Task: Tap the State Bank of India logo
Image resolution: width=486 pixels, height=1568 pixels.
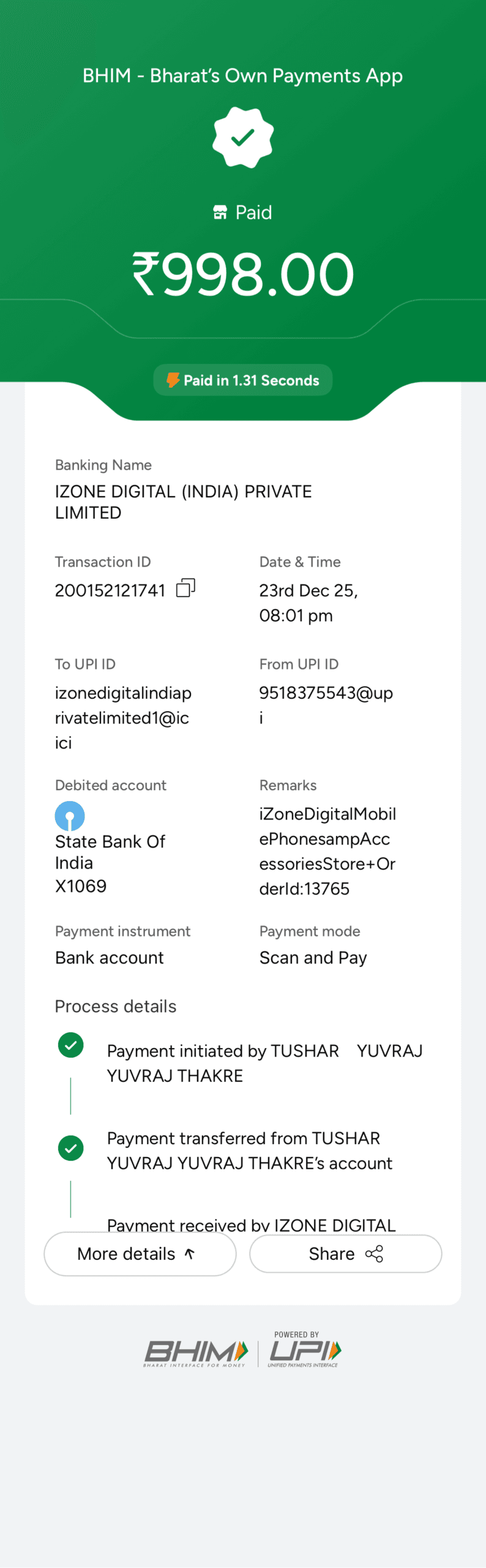Action: click(x=70, y=816)
